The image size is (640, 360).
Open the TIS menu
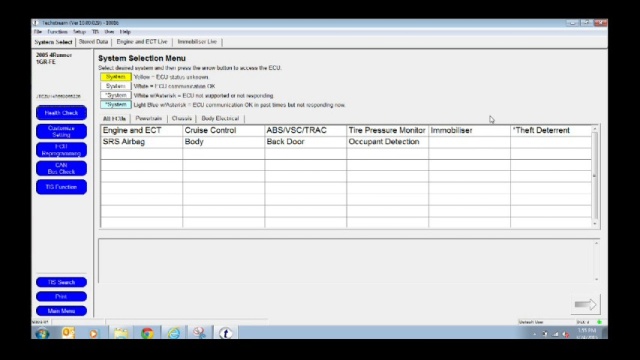coord(95,32)
